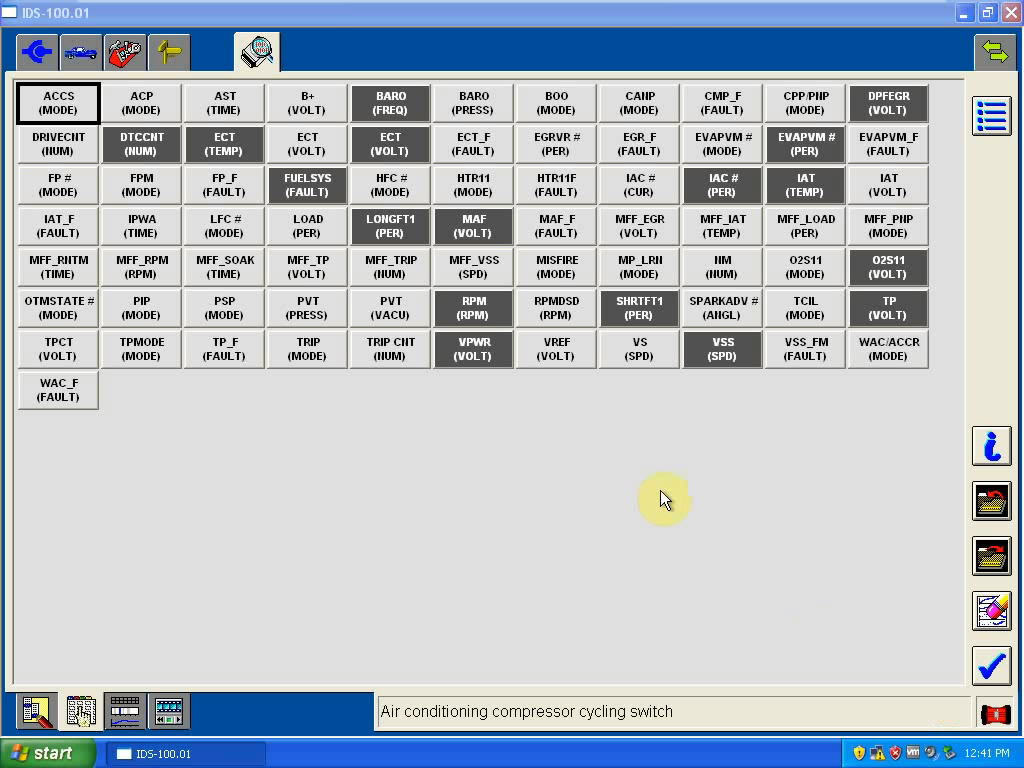The width and height of the screenshot is (1024, 768).
Task: Deselect the EVAPVM # (PER) parameter
Action: 805,144
